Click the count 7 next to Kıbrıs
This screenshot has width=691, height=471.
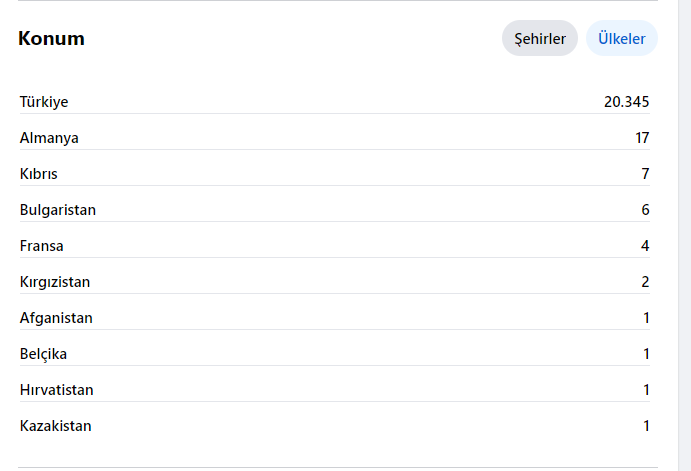(x=645, y=174)
